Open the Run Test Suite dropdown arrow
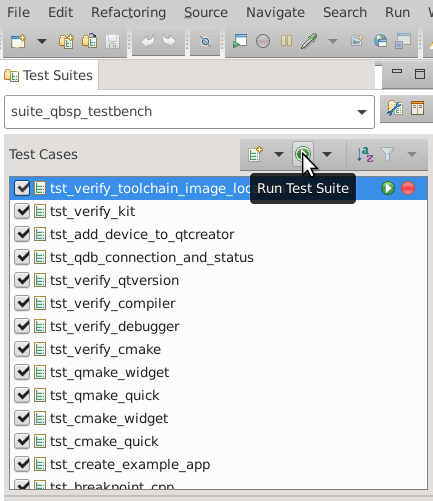433x501 pixels. [x=327, y=154]
